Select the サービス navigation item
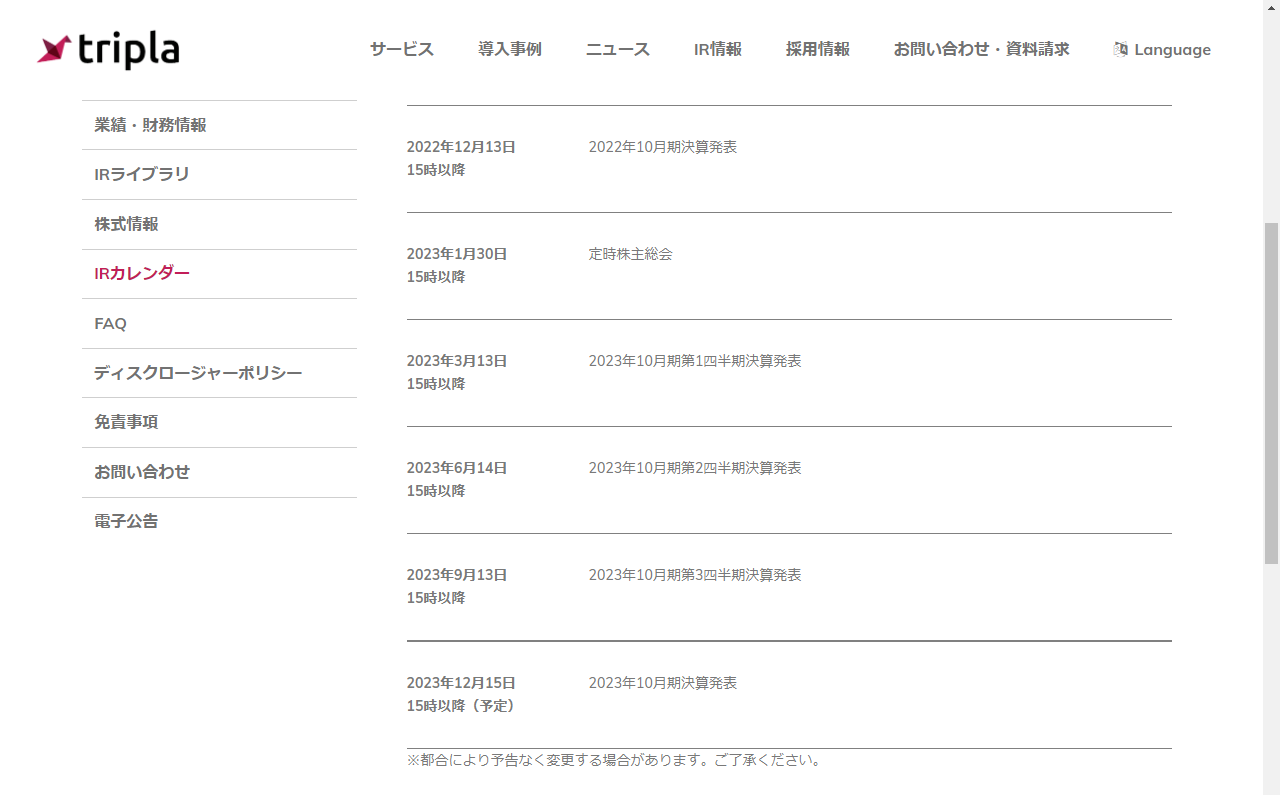This screenshot has height=795, width=1280. coord(401,48)
